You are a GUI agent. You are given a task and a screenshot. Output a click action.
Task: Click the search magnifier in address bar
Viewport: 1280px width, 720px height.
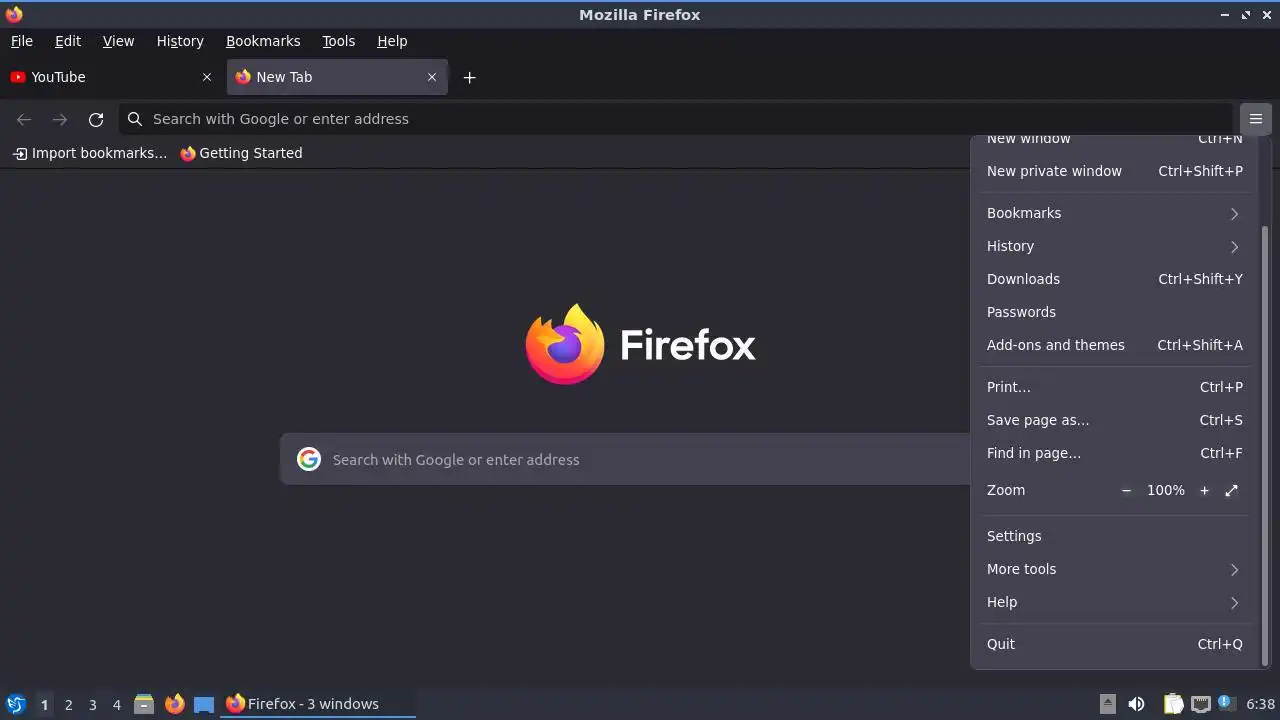[x=135, y=119]
